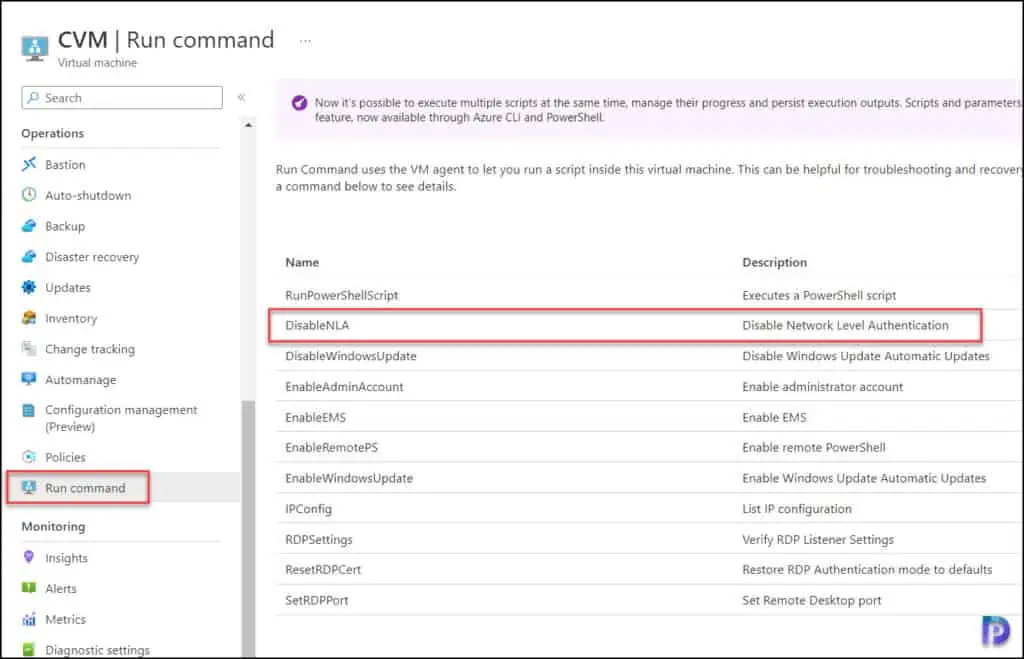Viewport: 1024px width, 659px height.
Task: Go to Backup settings
Action: 65,226
